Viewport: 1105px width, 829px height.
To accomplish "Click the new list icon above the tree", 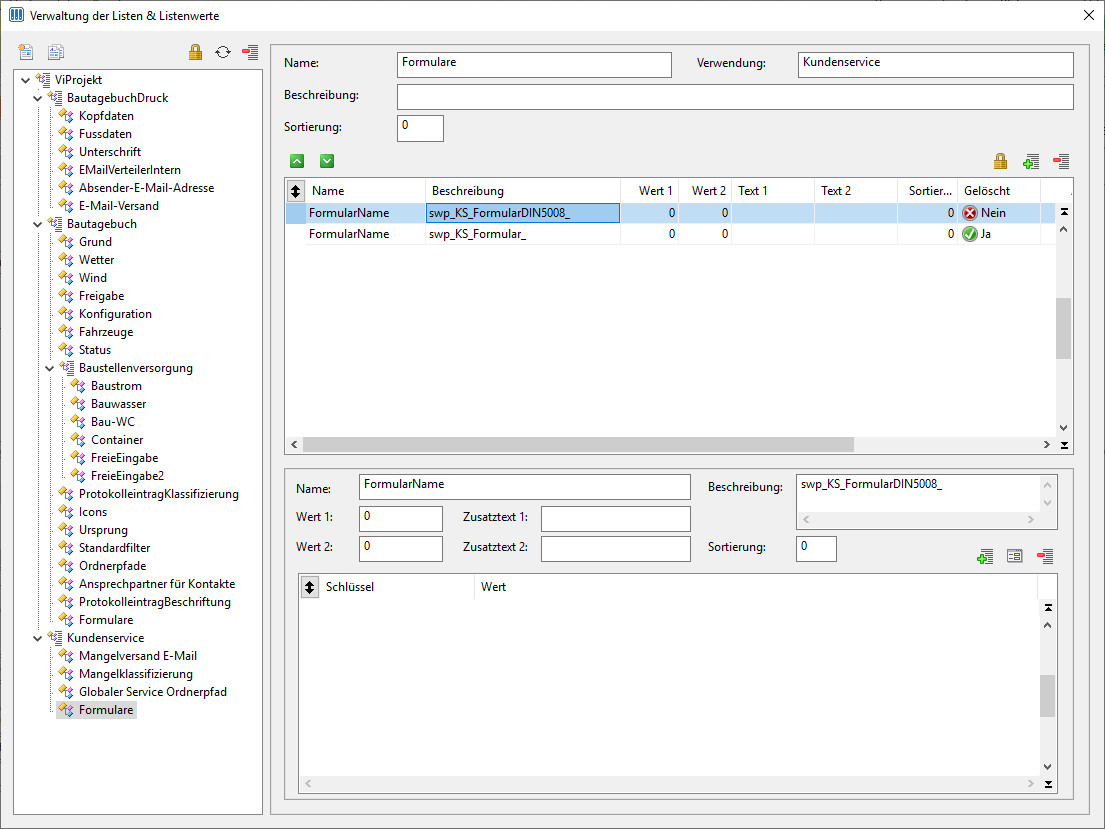I will coord(26,51).
